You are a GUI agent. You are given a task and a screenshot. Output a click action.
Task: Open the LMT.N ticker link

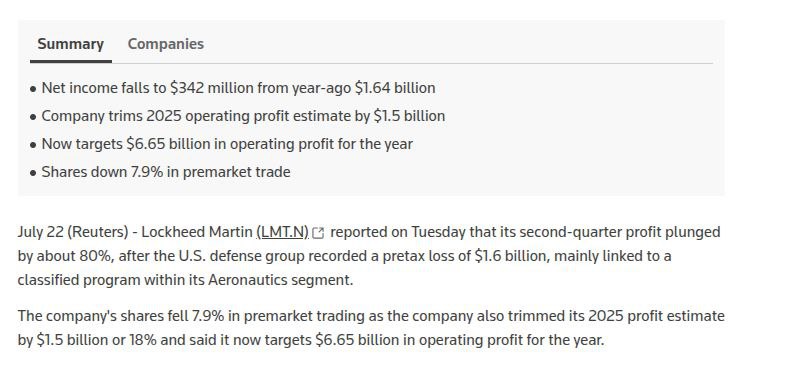click(x=282, y=232)
